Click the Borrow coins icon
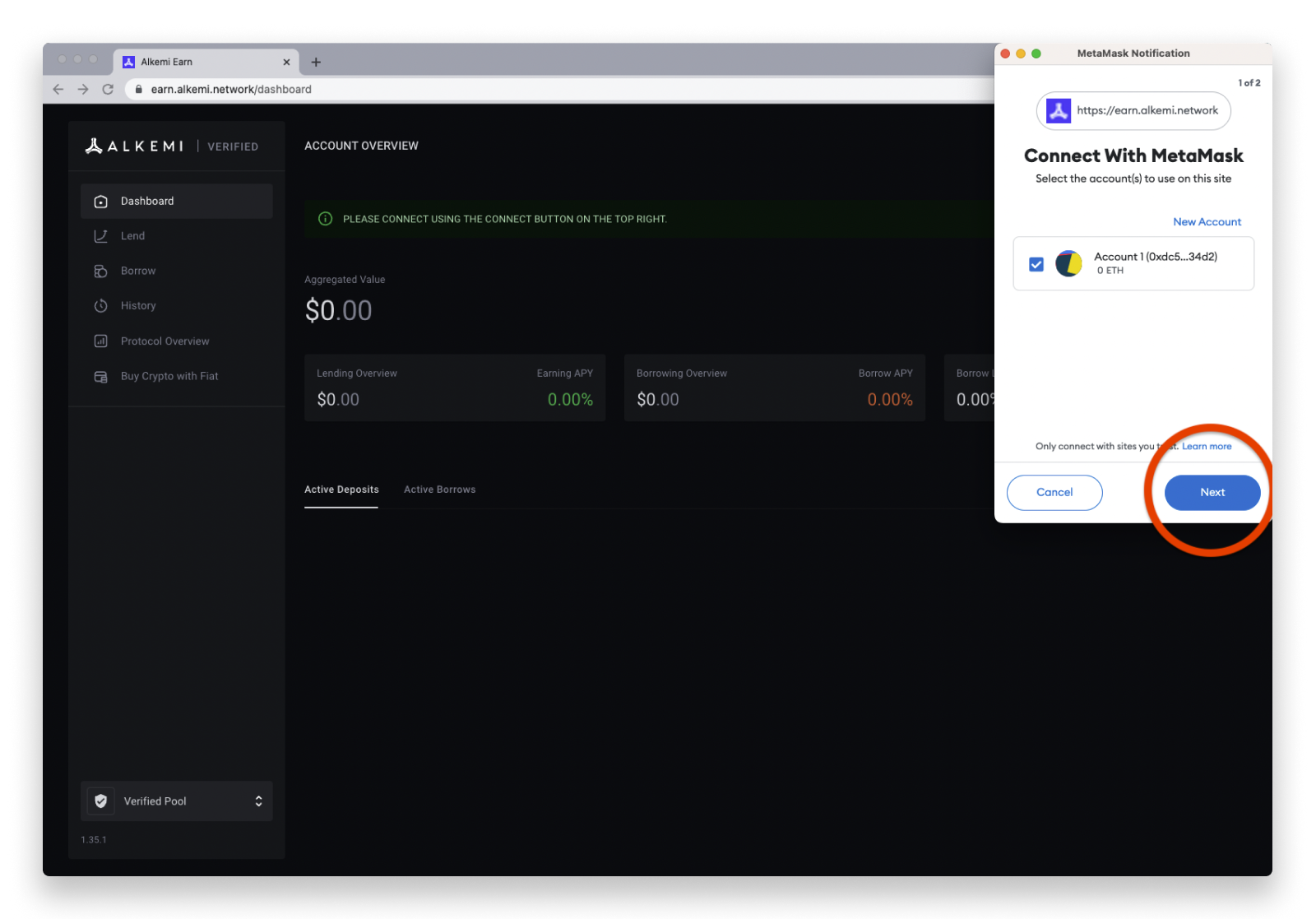Viewport: 1316px width, 919px height. coord(101,272)
